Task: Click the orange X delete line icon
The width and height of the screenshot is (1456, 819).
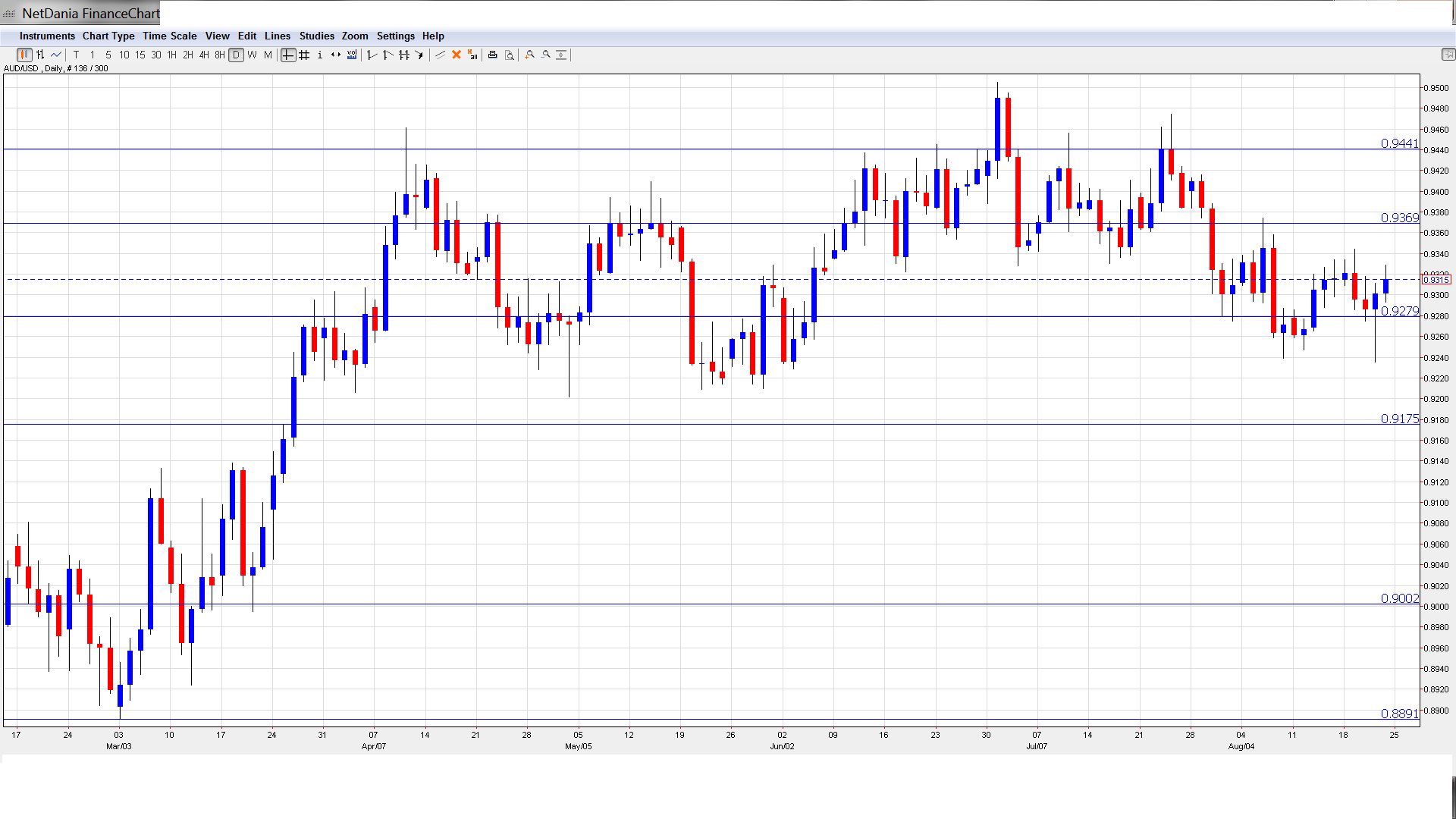Action: pos(457,55)
